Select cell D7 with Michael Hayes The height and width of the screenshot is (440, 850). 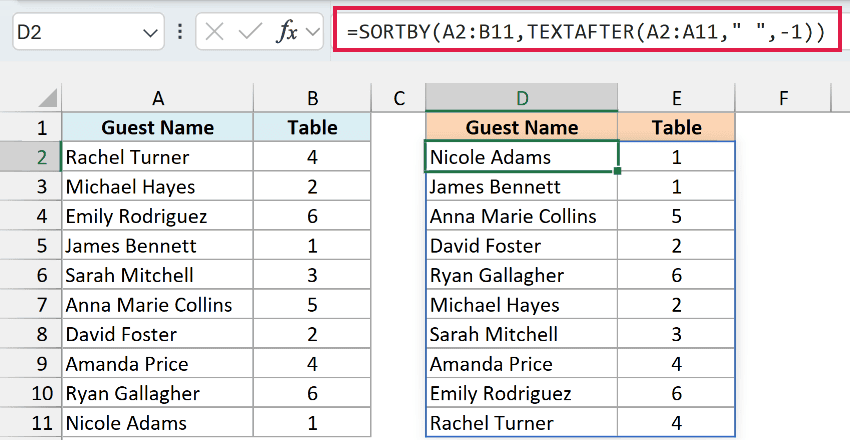click(522, 305)
